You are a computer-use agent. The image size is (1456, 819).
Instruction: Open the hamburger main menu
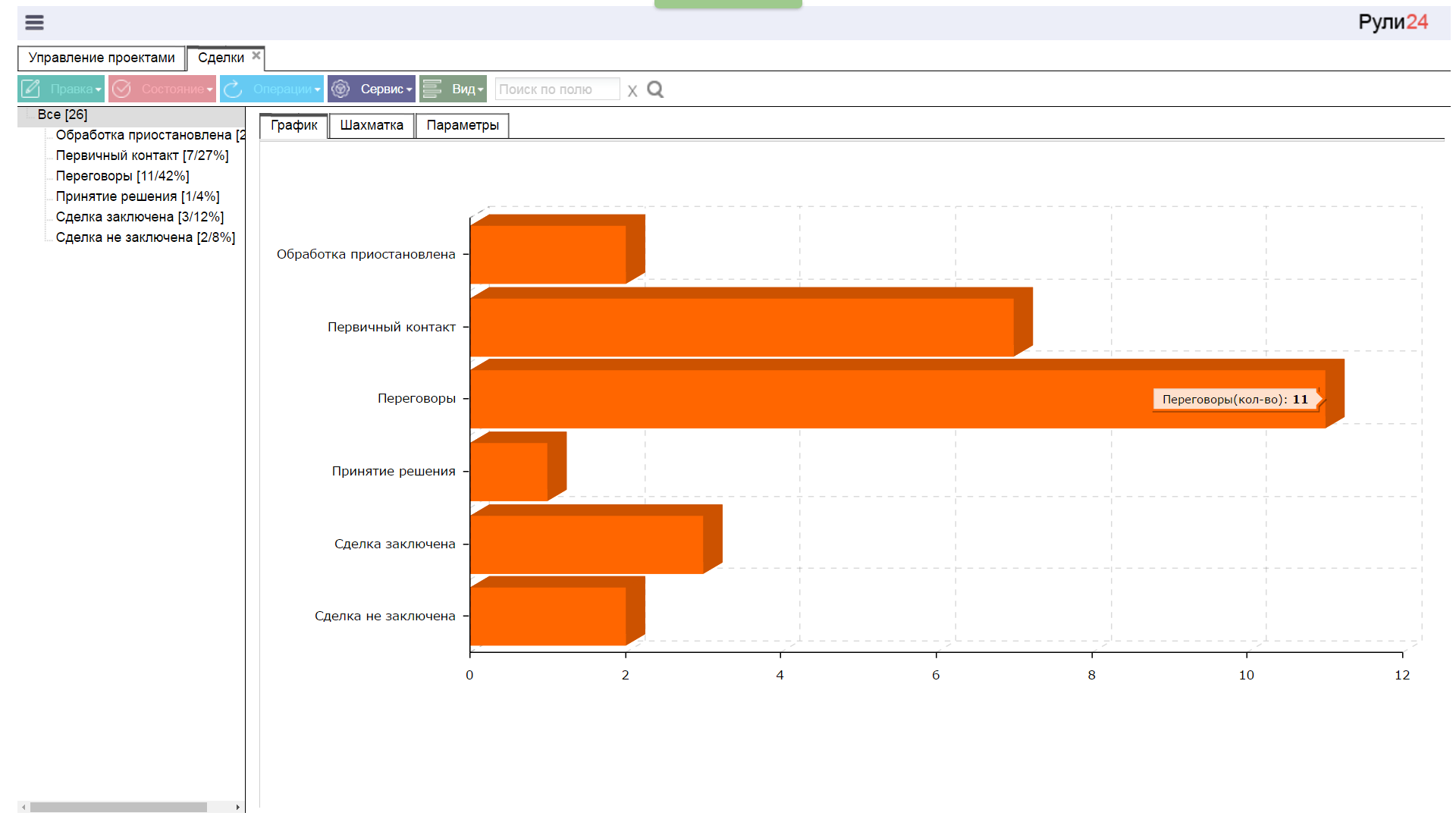(x=34, y=22)
